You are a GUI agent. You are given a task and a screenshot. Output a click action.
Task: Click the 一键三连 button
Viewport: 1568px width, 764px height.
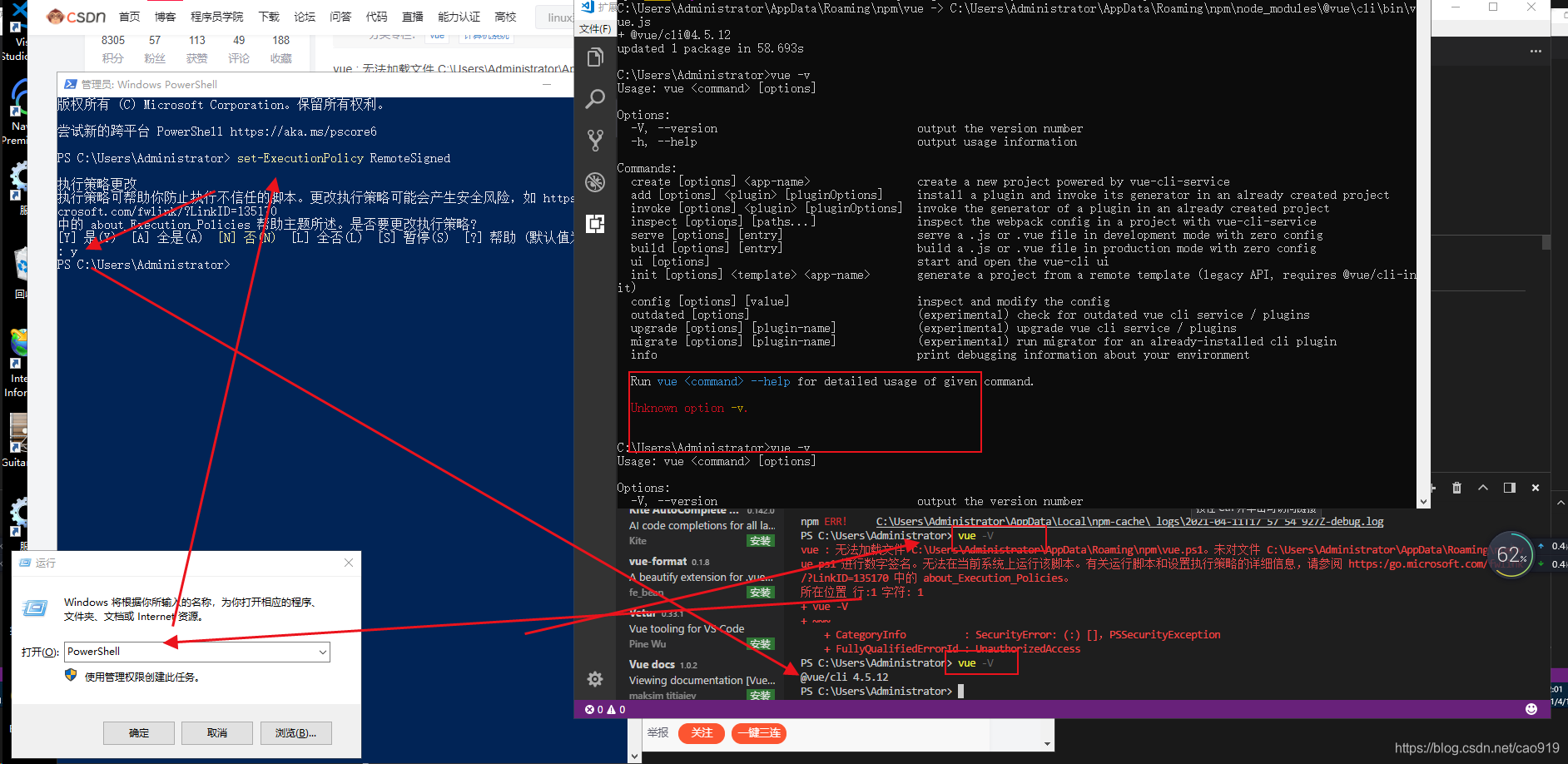[x=759, y=733]
